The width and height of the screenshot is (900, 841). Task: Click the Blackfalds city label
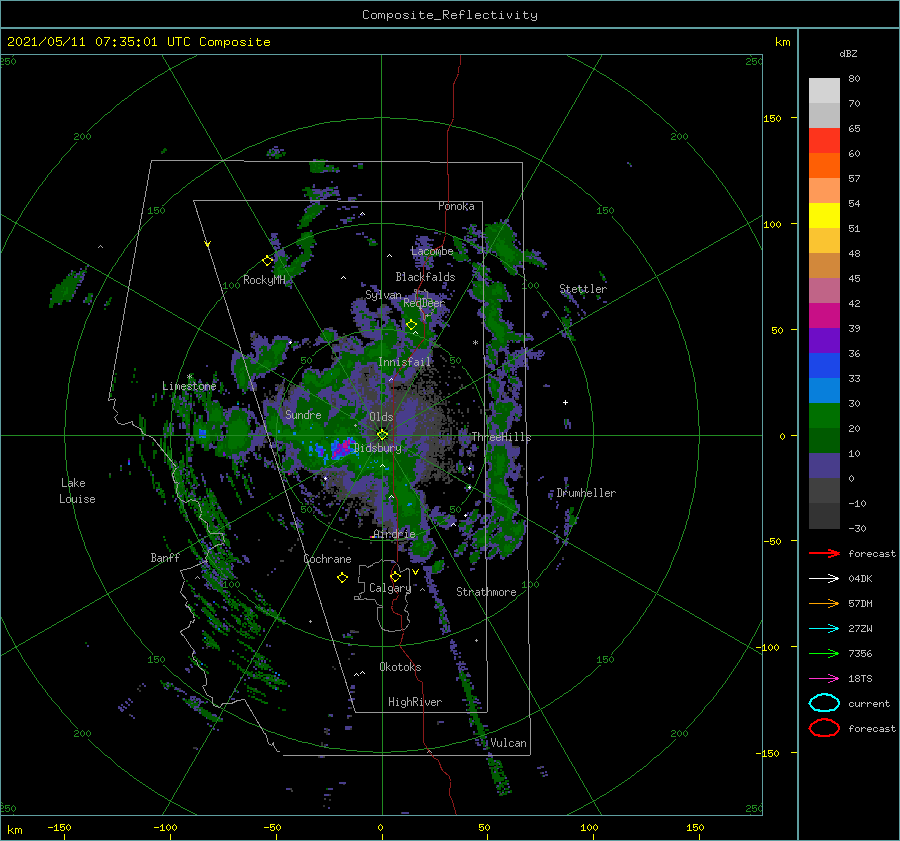point(425,277)
